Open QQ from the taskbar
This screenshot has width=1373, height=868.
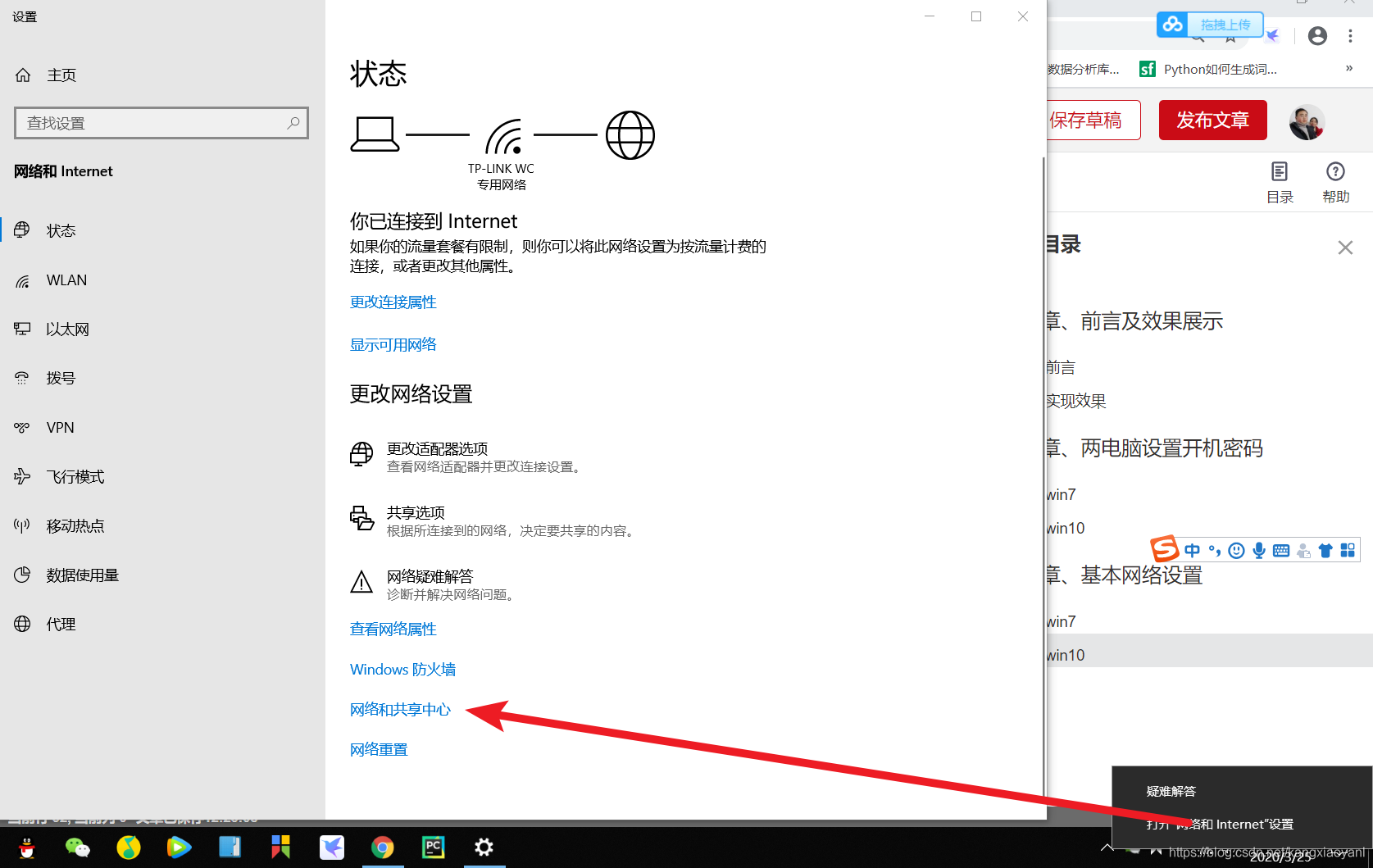(x=27, y=848)
